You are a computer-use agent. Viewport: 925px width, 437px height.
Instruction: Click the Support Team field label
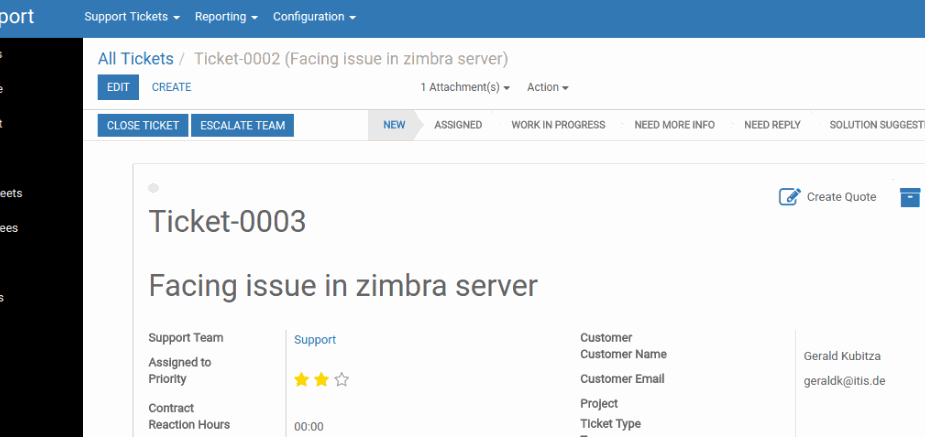(186, 338)
